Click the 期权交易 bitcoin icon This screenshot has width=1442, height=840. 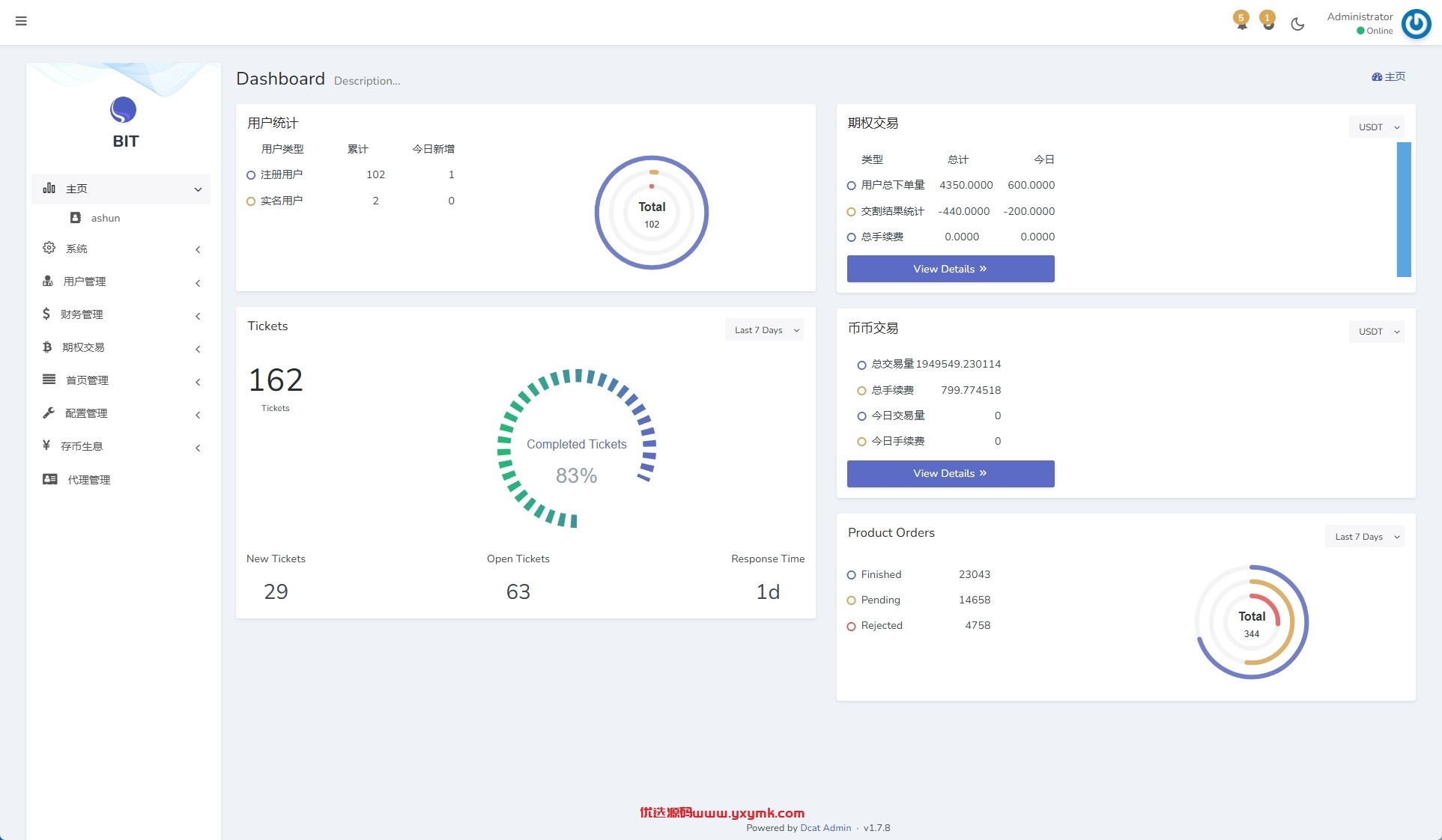[47, 347]
